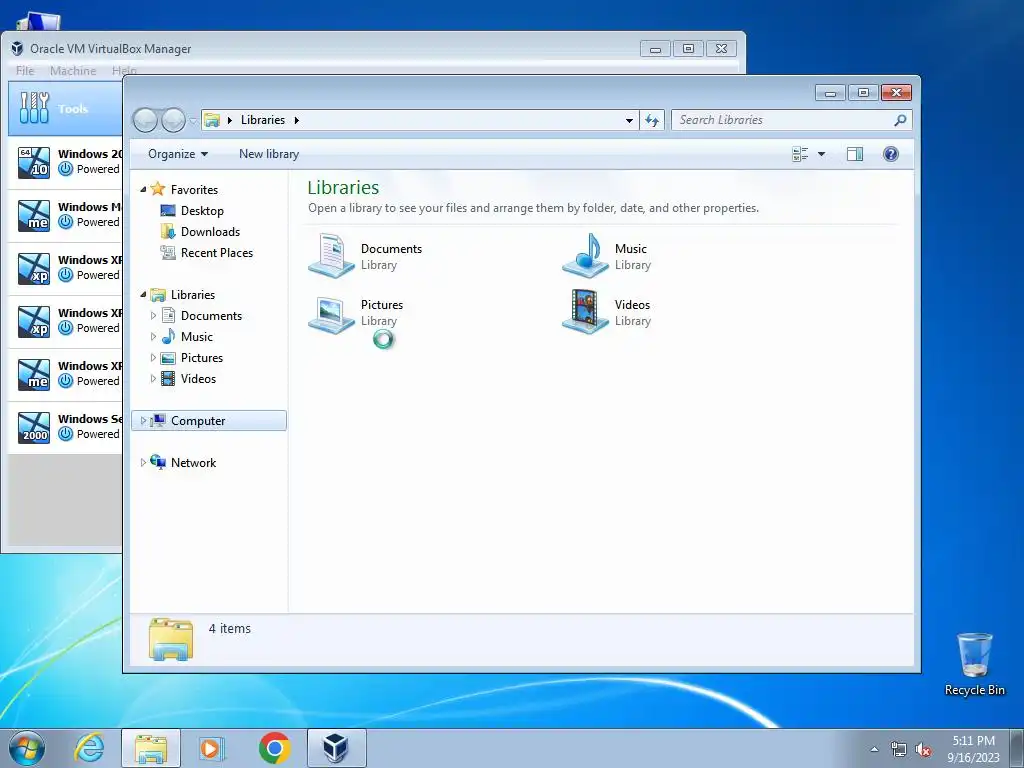The height and width of the screenshot is (768, 1024).
Task: Show hidden system tray icons
Action: 874,749
